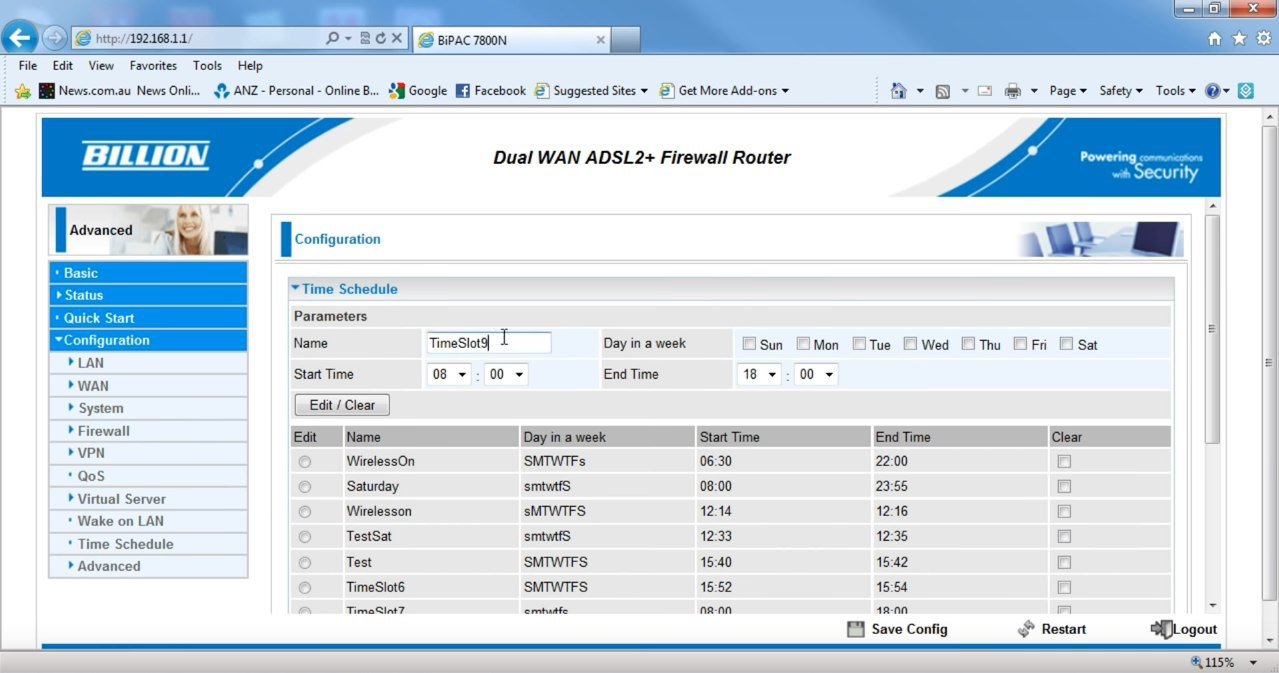The height and width of the screenshot is (673, 1279).
Task: Click the Logout icon
Action: [x=1160, y=629]
